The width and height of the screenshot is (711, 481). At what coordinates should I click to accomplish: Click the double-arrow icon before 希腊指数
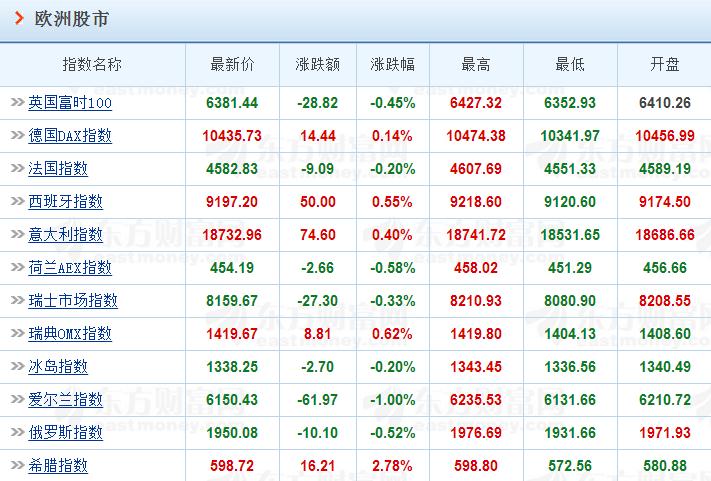point(18,465)
